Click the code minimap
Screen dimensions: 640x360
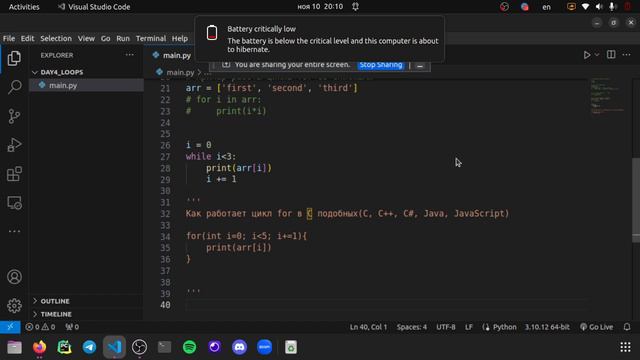coord(608,96)
